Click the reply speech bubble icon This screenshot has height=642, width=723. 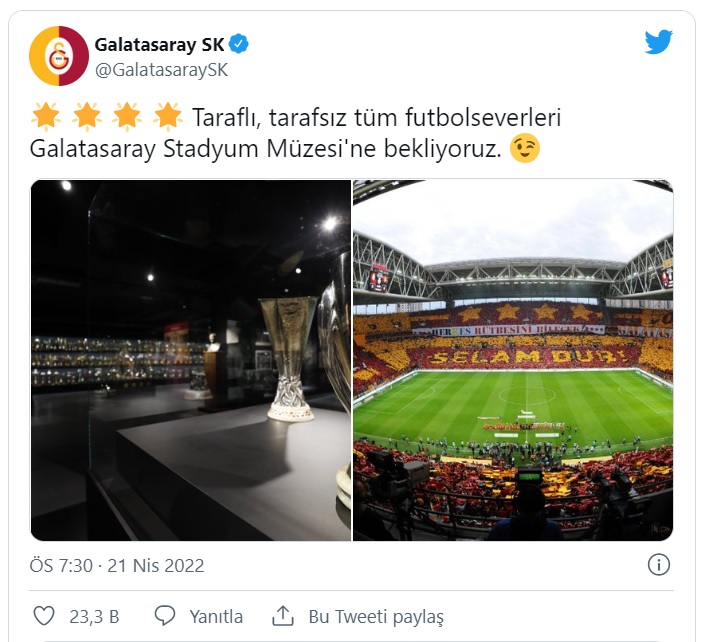point(165,616)
